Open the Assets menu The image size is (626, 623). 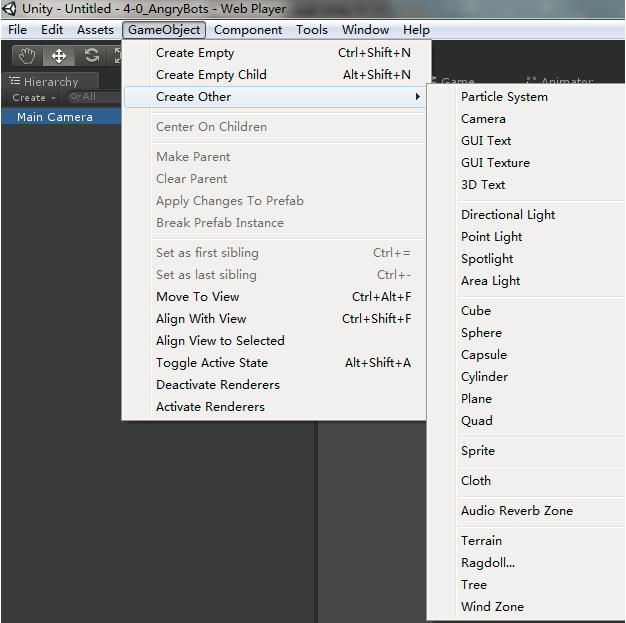(x=95, y=30)
